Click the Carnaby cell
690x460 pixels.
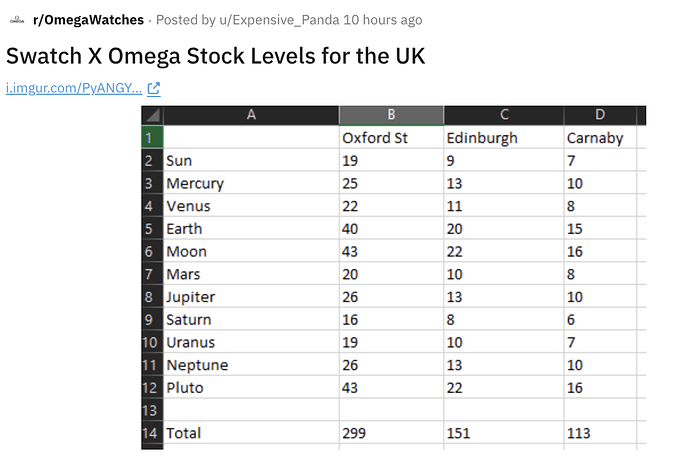tap(600, 137)
